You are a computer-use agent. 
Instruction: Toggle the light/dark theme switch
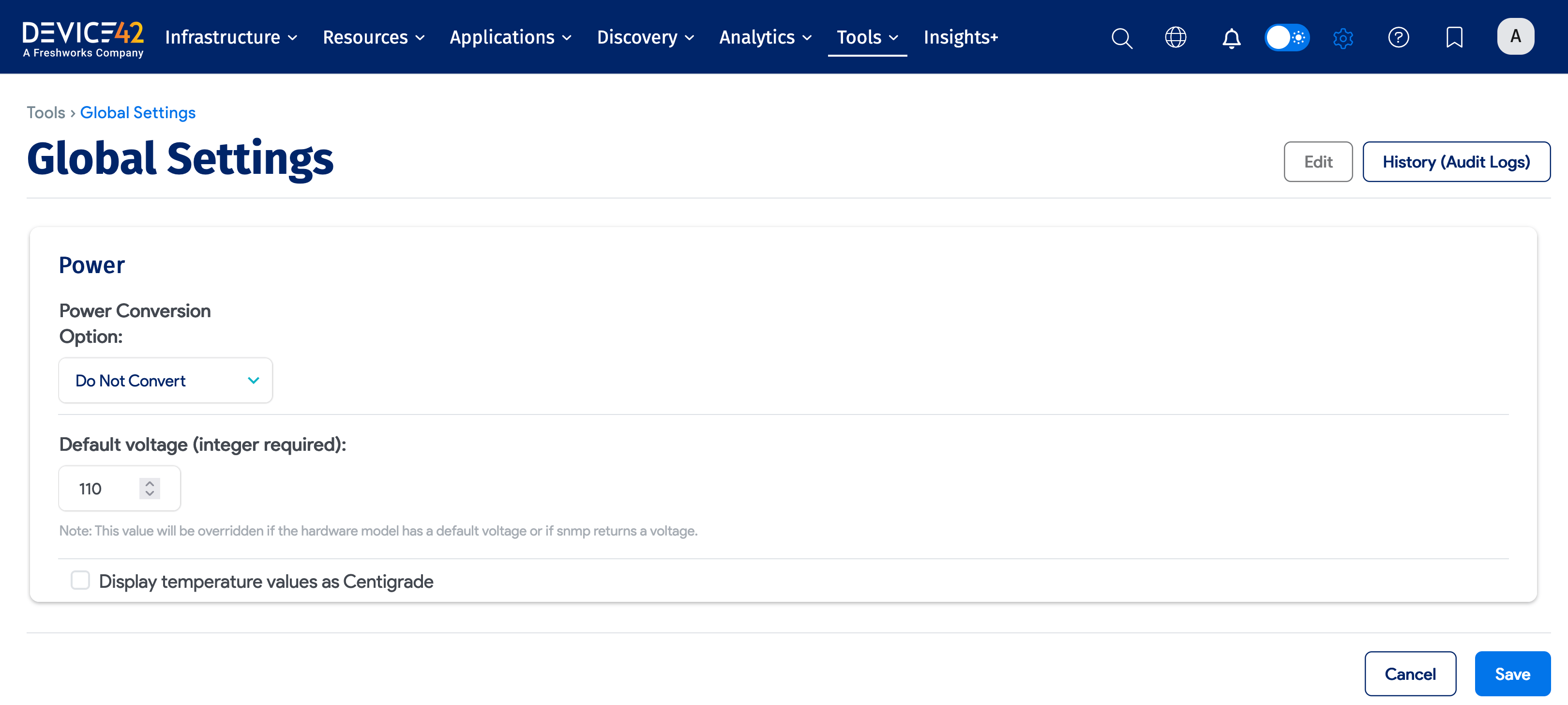(x=1287, y=38)
